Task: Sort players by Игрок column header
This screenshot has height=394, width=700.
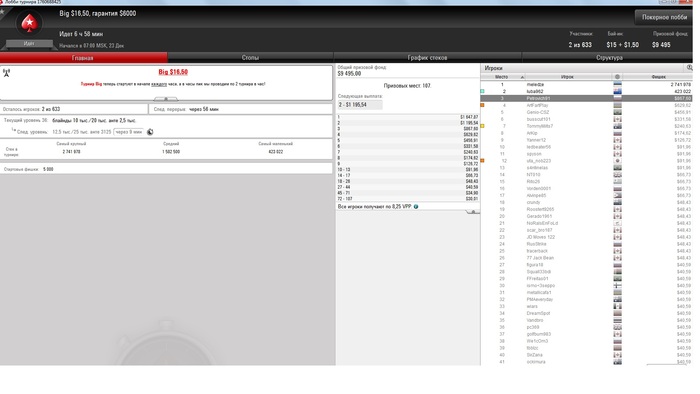Action: pyautogui.click(x=567, y=77)
